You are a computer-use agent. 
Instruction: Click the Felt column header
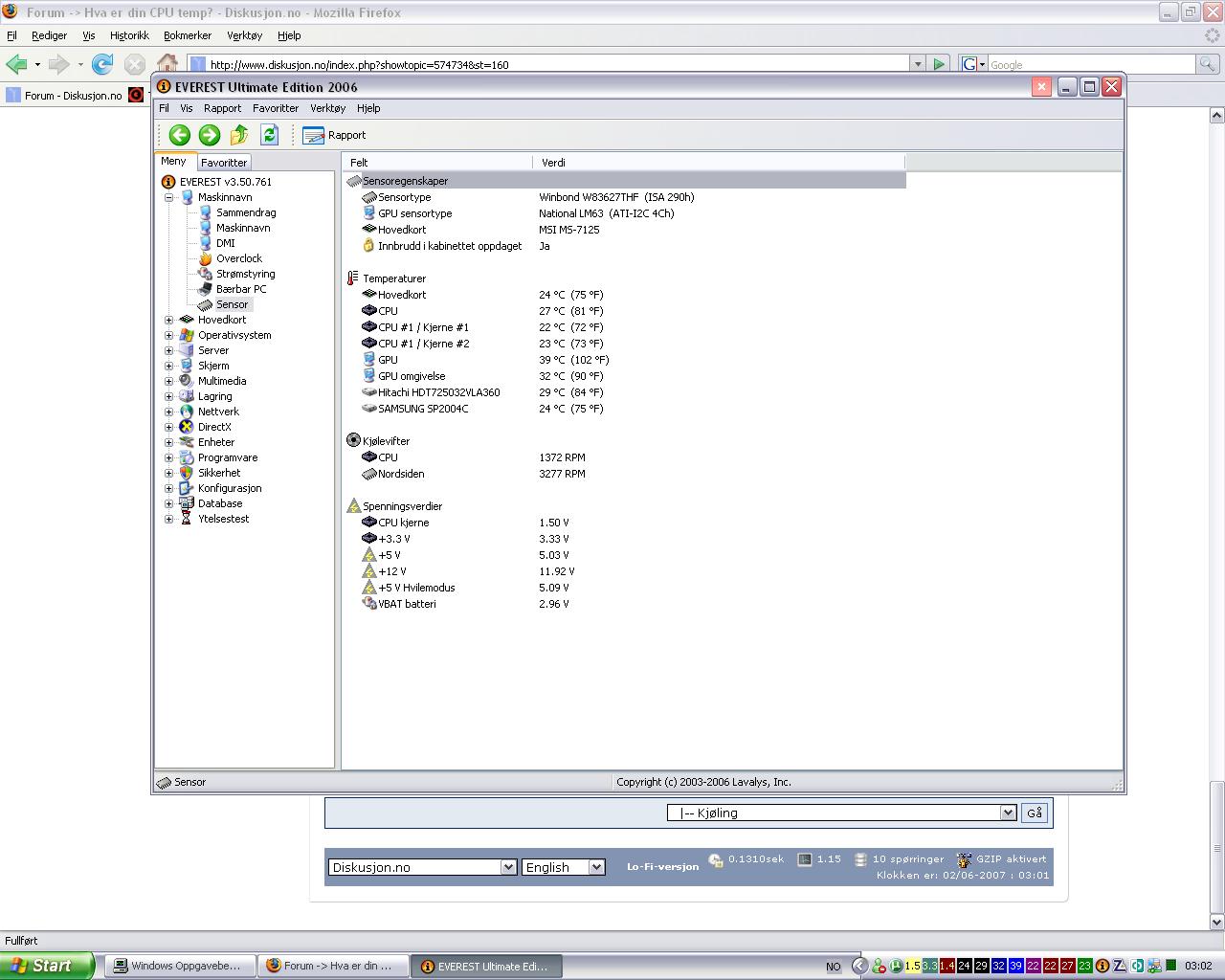(437, 163)
